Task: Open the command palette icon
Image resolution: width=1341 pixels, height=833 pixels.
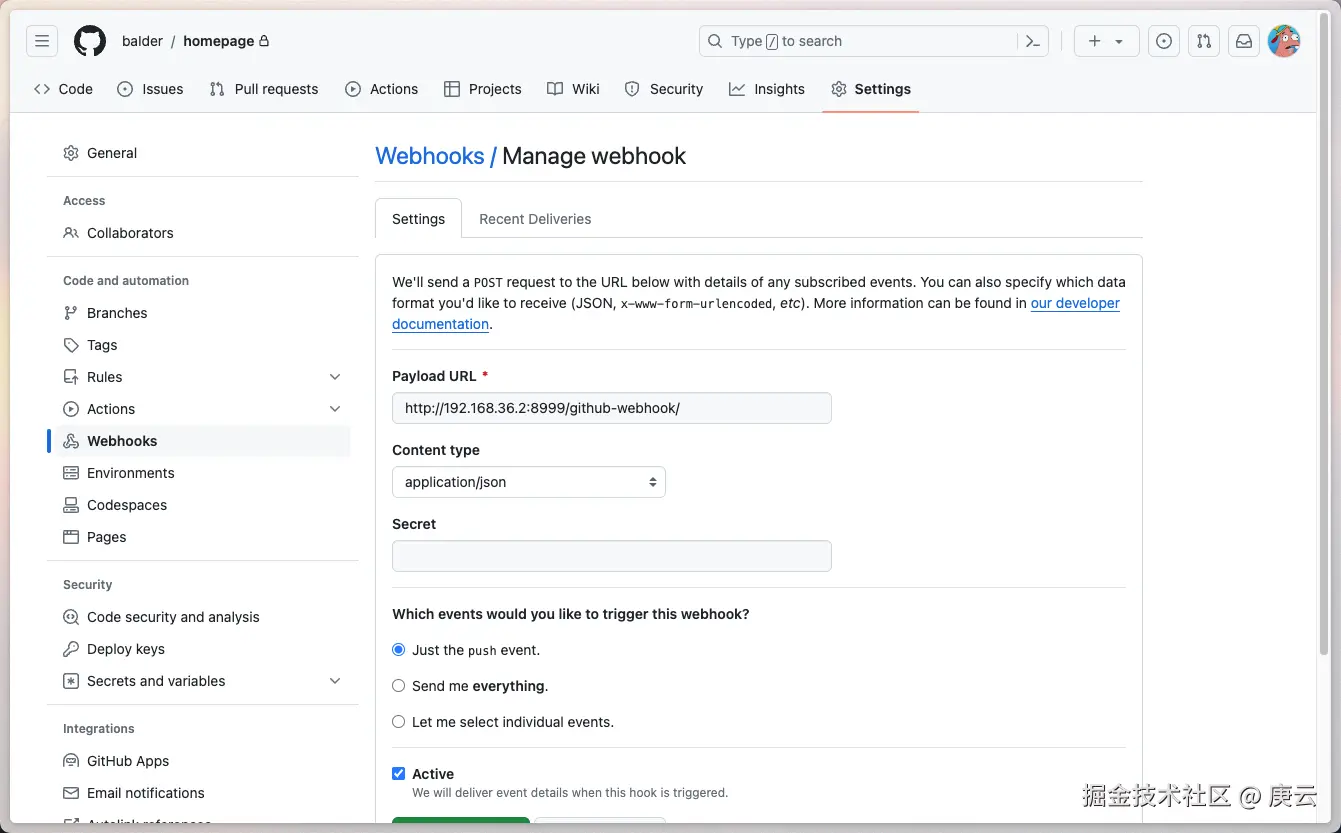Action: coord(1033,41)
